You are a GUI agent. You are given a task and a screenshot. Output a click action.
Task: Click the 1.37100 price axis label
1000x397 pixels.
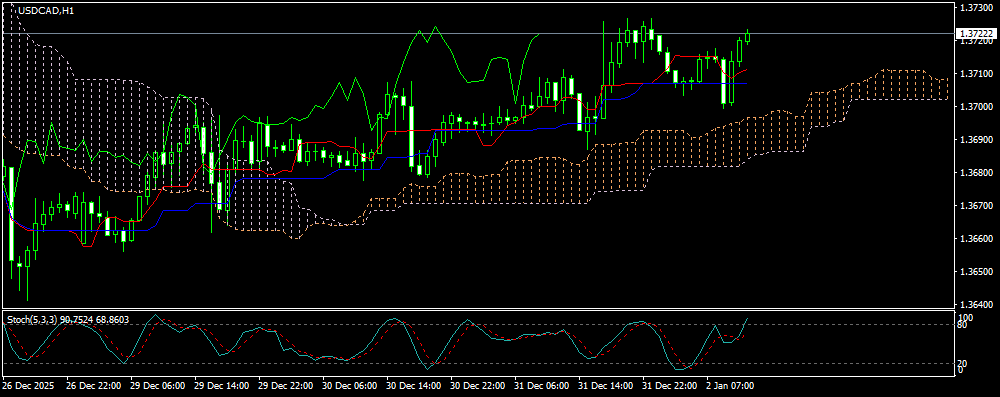(x=976, y=74)
